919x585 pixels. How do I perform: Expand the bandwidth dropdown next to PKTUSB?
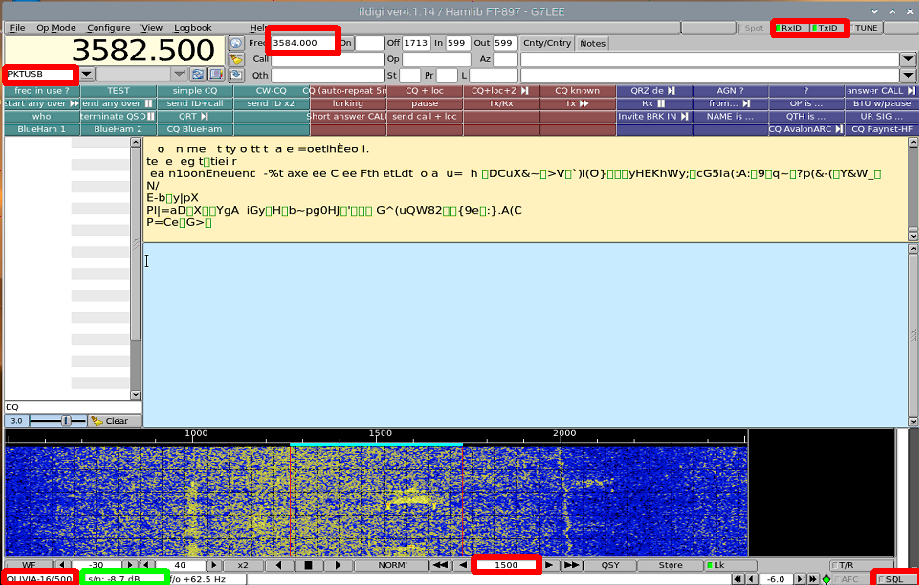tap(179, 74)
